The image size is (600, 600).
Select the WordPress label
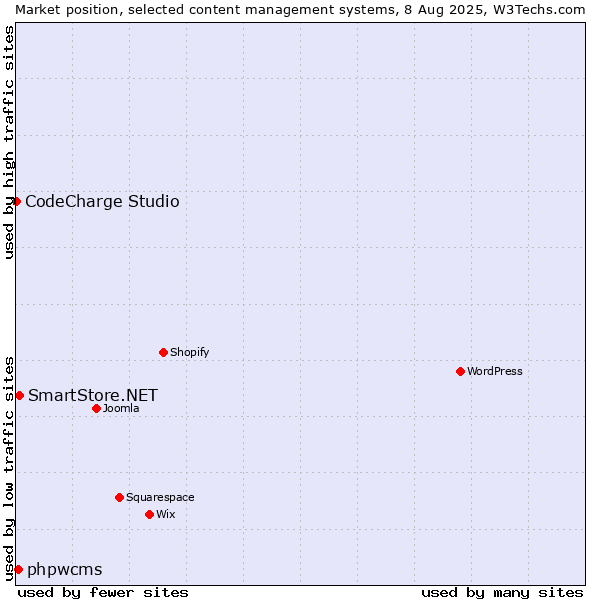[x=495, y=371]
